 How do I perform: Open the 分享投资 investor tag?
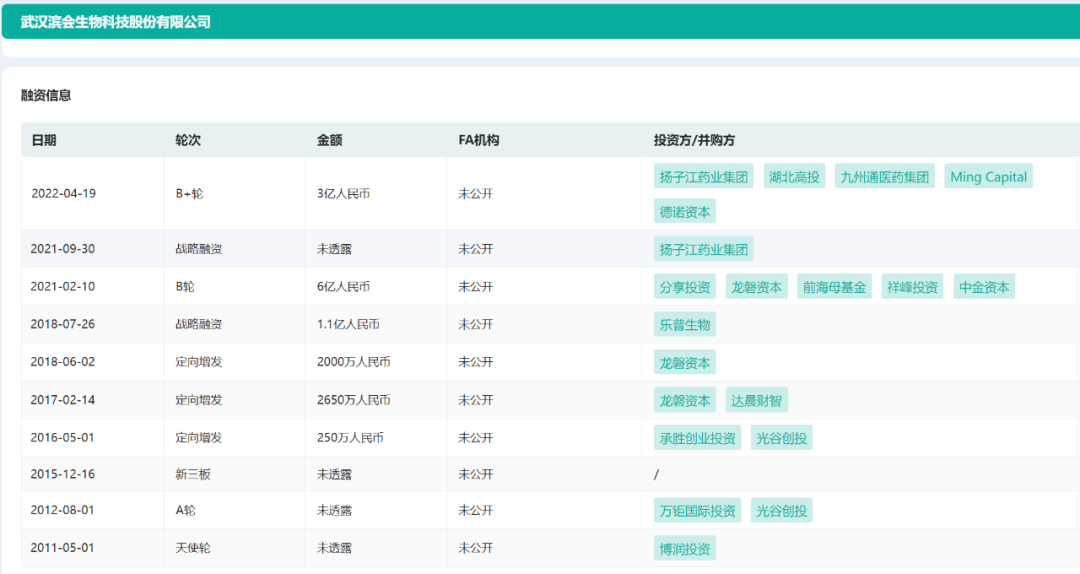click(685, 287)
